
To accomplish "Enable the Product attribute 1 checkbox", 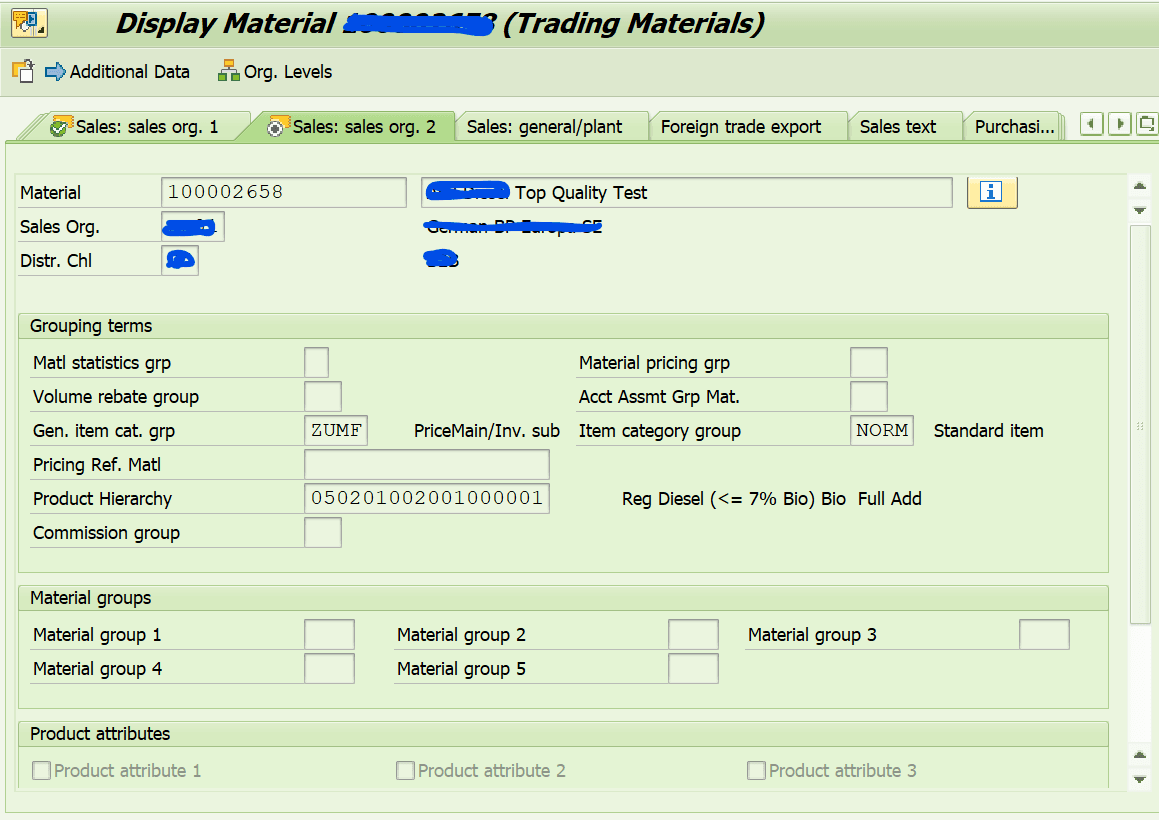I will coord(41,770).
